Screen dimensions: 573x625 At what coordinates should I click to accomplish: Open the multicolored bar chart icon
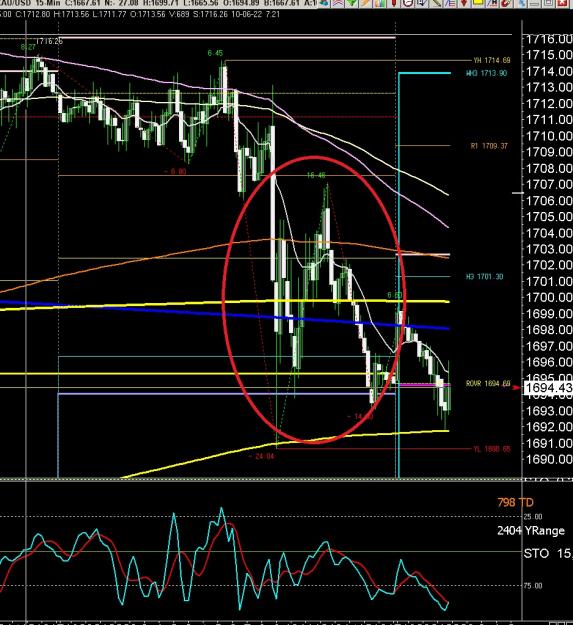pyautogui.click(x=380, y=3)
